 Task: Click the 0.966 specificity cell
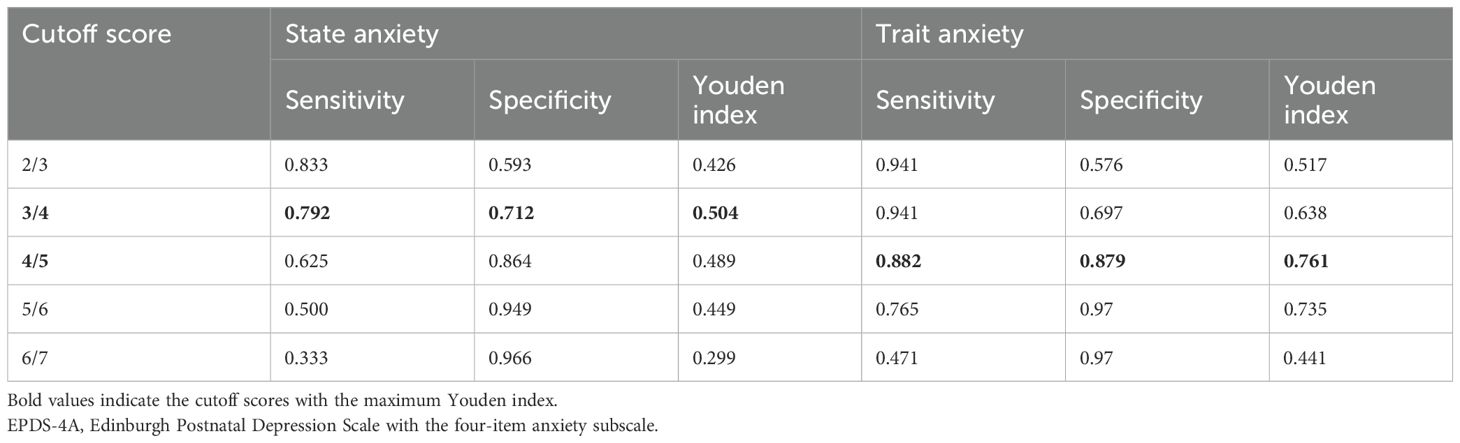coord(510,356)
